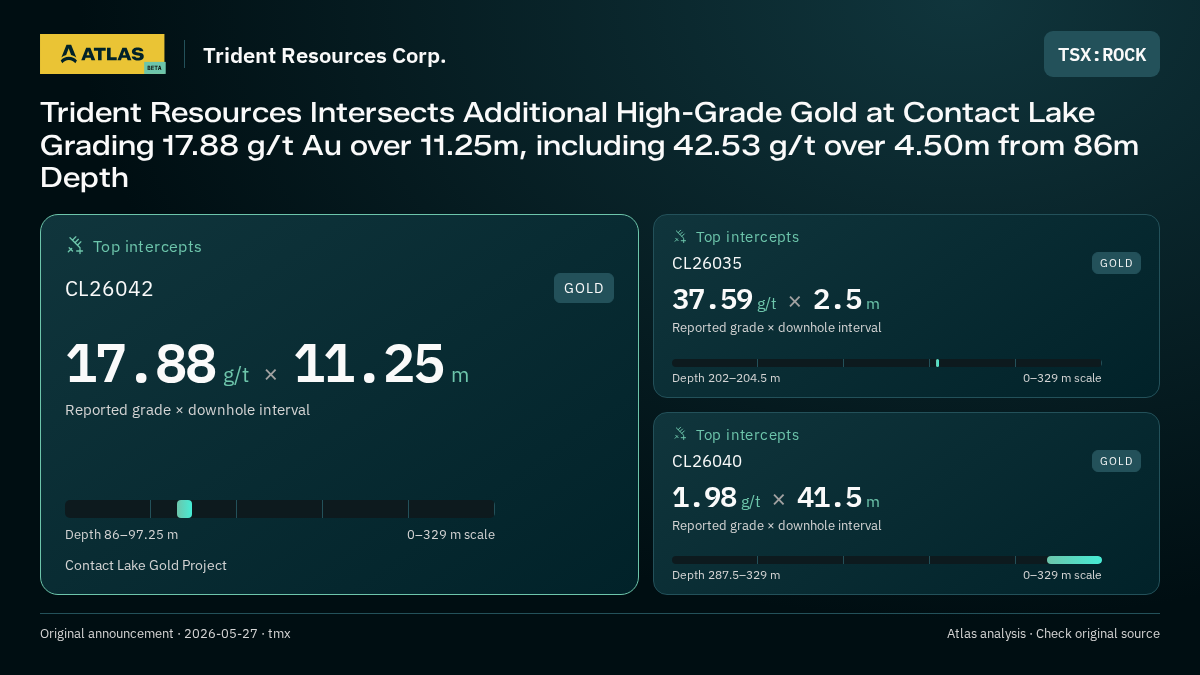Click the hole ID CL26035
This screenshot has height=675, width=1200.
coord(707,263)
